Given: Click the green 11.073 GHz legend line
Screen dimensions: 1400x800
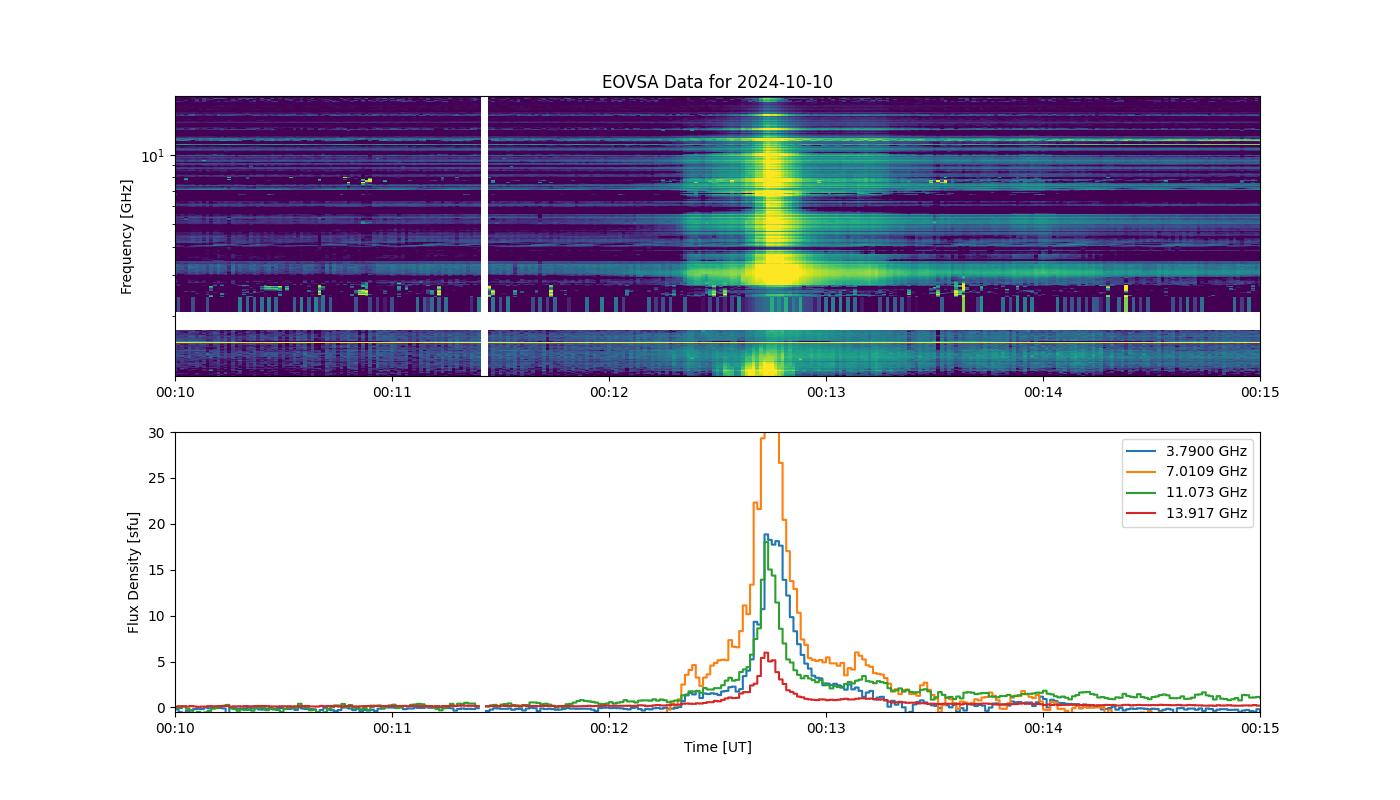Looking at the screenshot, I should 1143,493.
